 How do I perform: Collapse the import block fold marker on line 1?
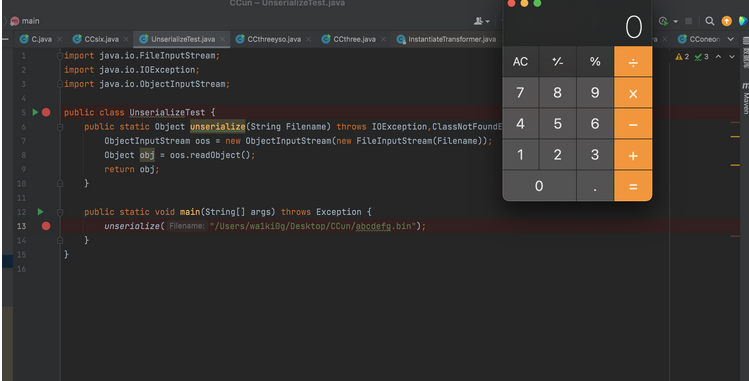tap(60, 56)
